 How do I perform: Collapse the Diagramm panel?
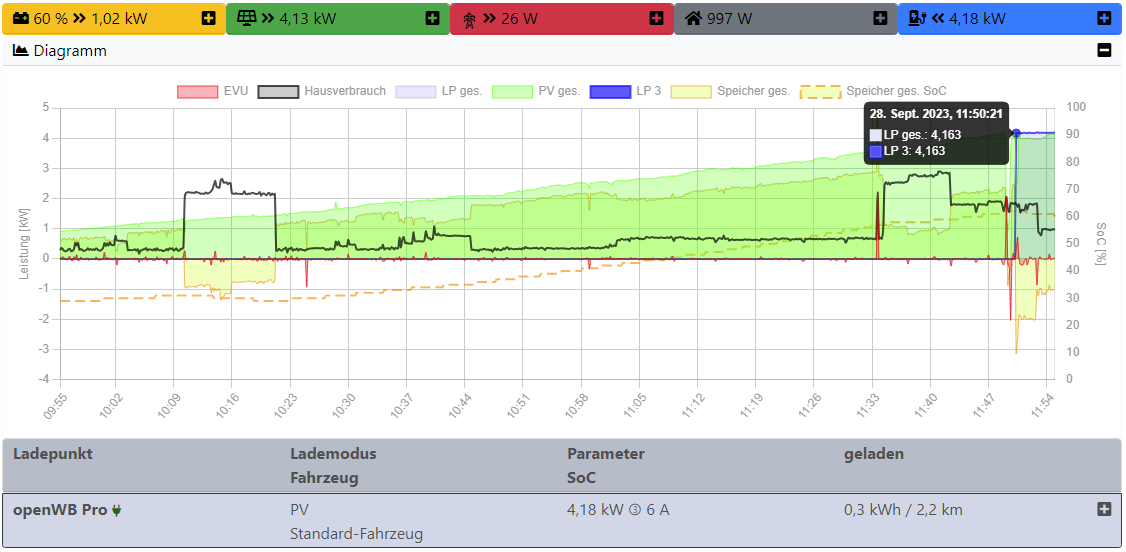click(1104, 51)
